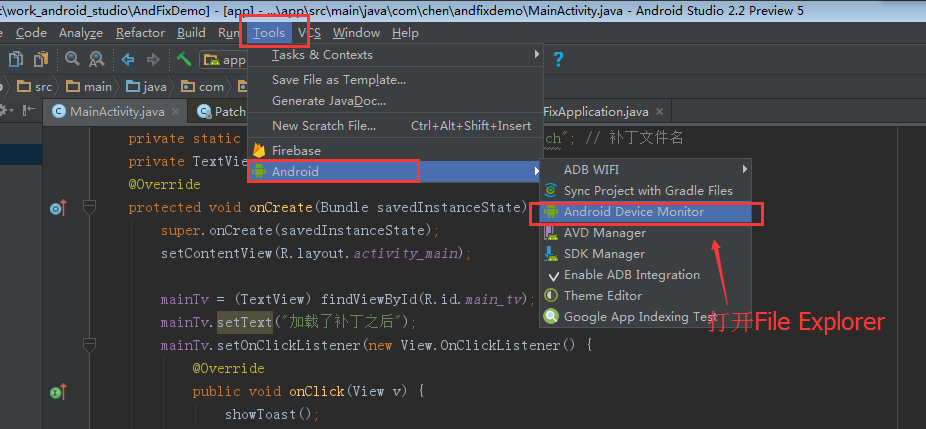The height and width of the screenshot is (429, 926).
Task: Click the activity_main layout reference
Action: pos(405,254)
